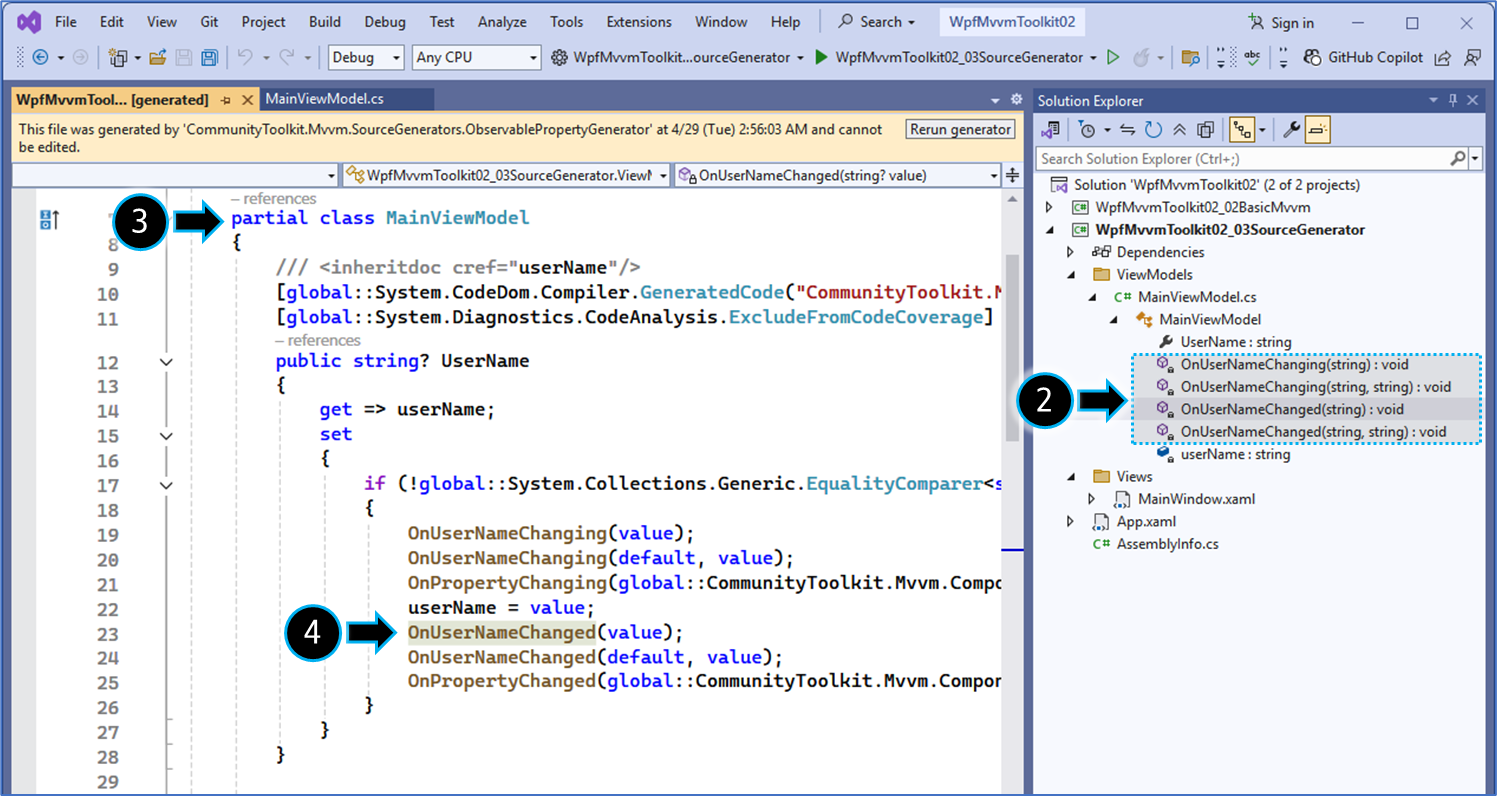Expand the Dependencies node
1497x796 pixels.
tap(1071, 252)
